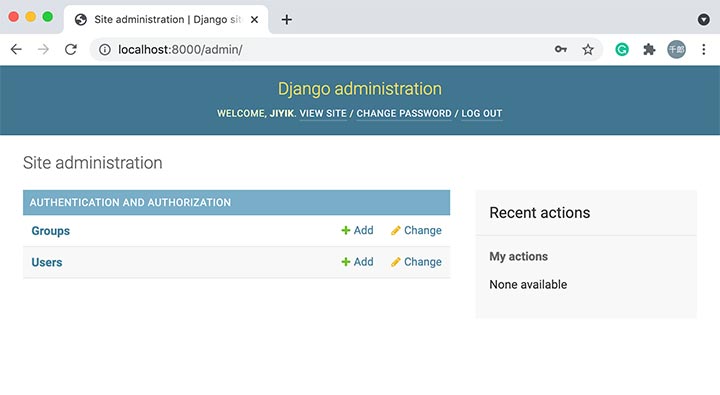Viewport: 720px width, 395px height.
Task: Click the Site administration heading
Action: 93,163
